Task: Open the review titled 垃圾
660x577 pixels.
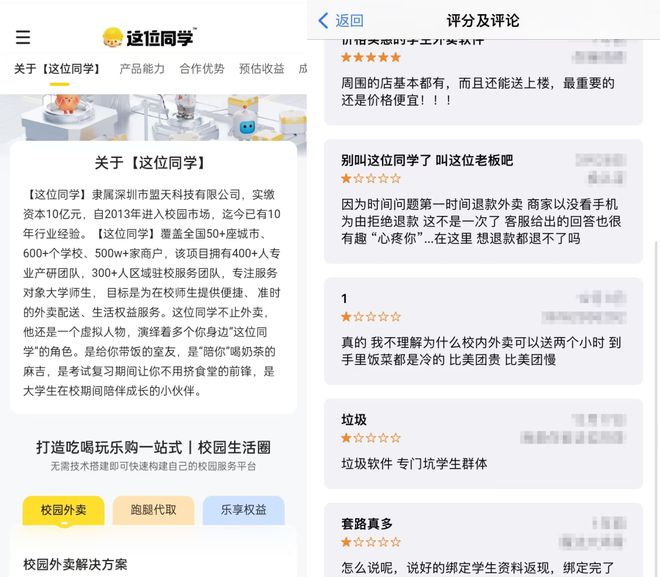Action: 483,444
